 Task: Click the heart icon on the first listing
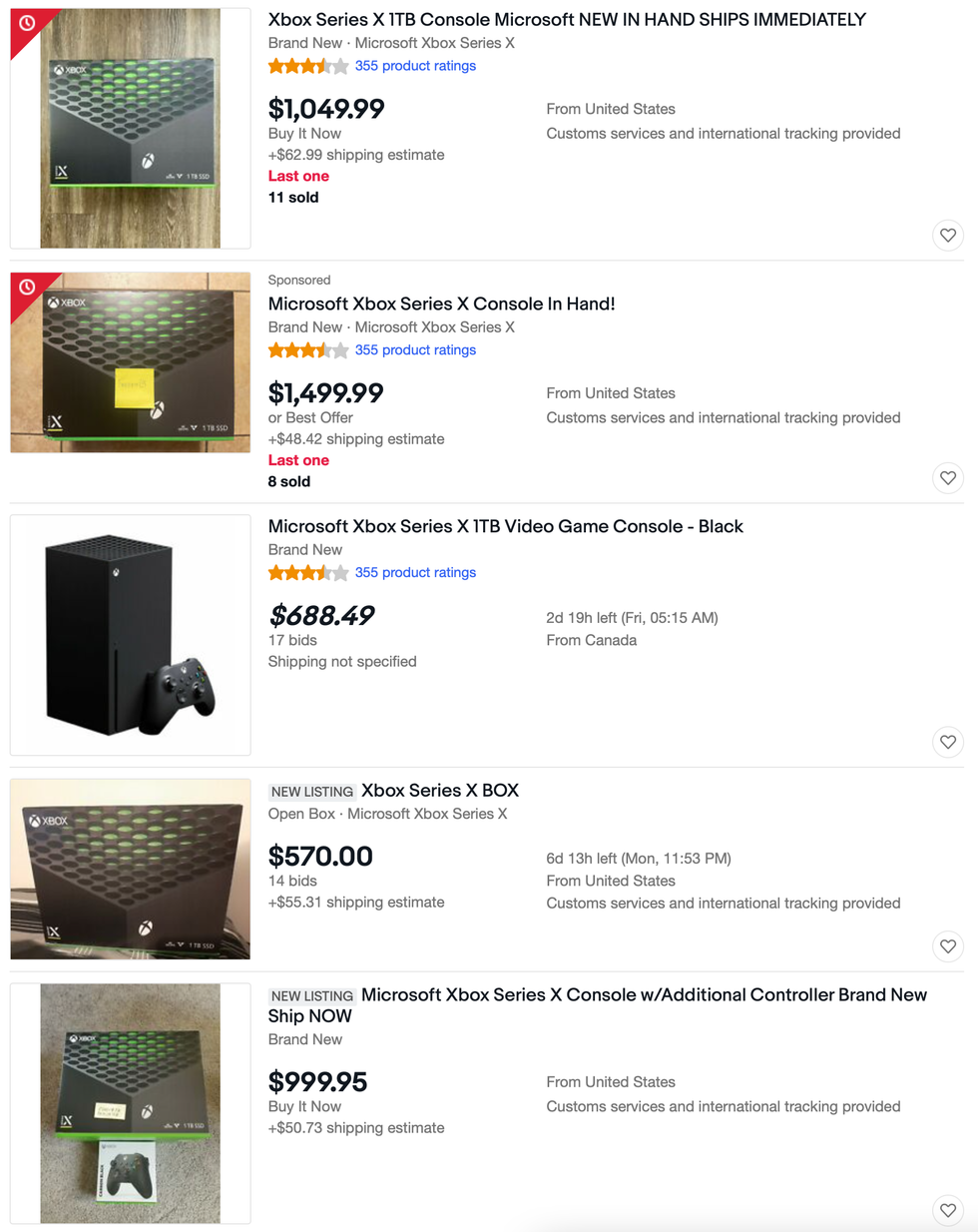click(x=947, y=236)
